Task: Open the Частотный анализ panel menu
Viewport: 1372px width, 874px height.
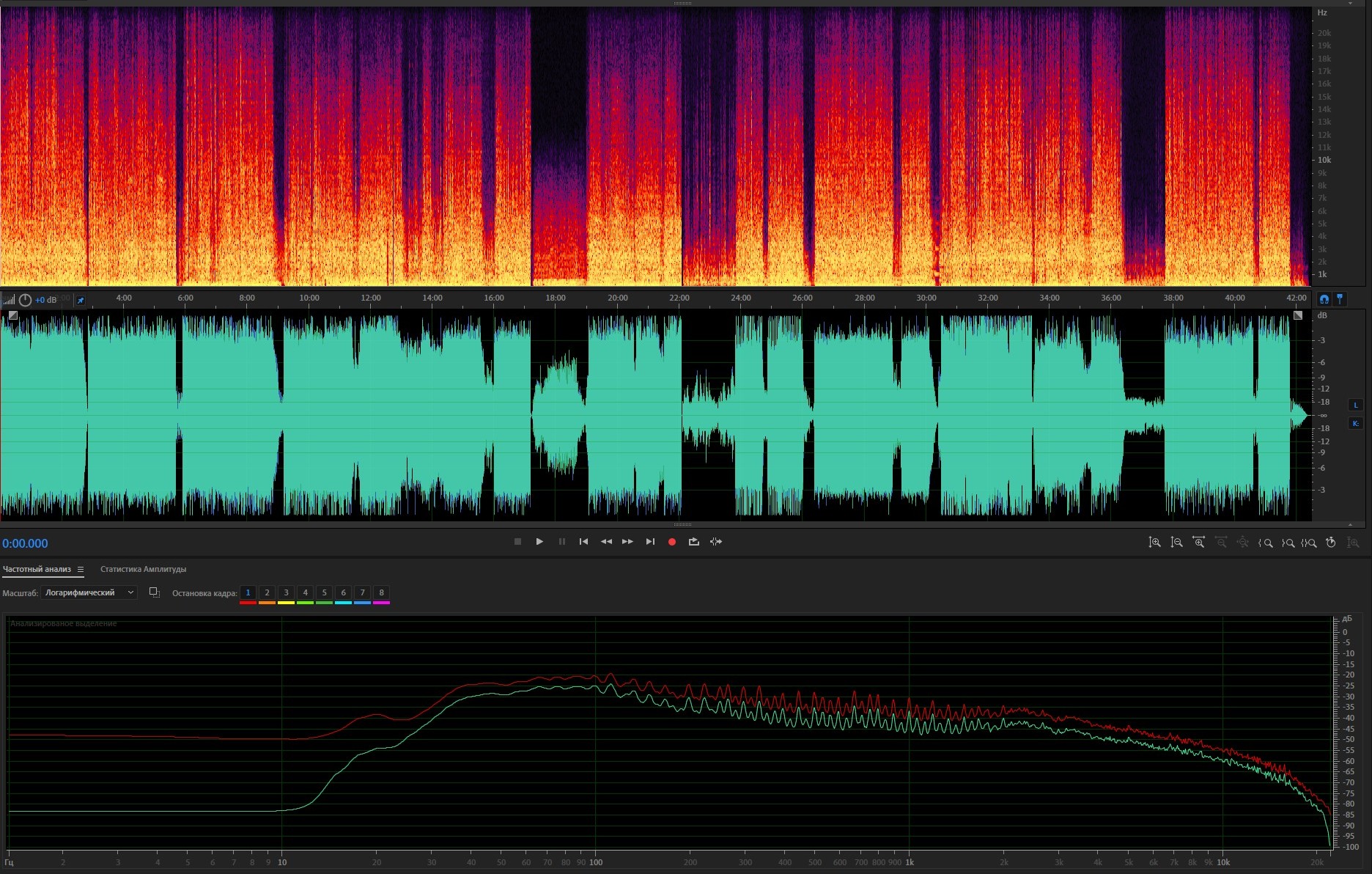Action: [81, 570]
